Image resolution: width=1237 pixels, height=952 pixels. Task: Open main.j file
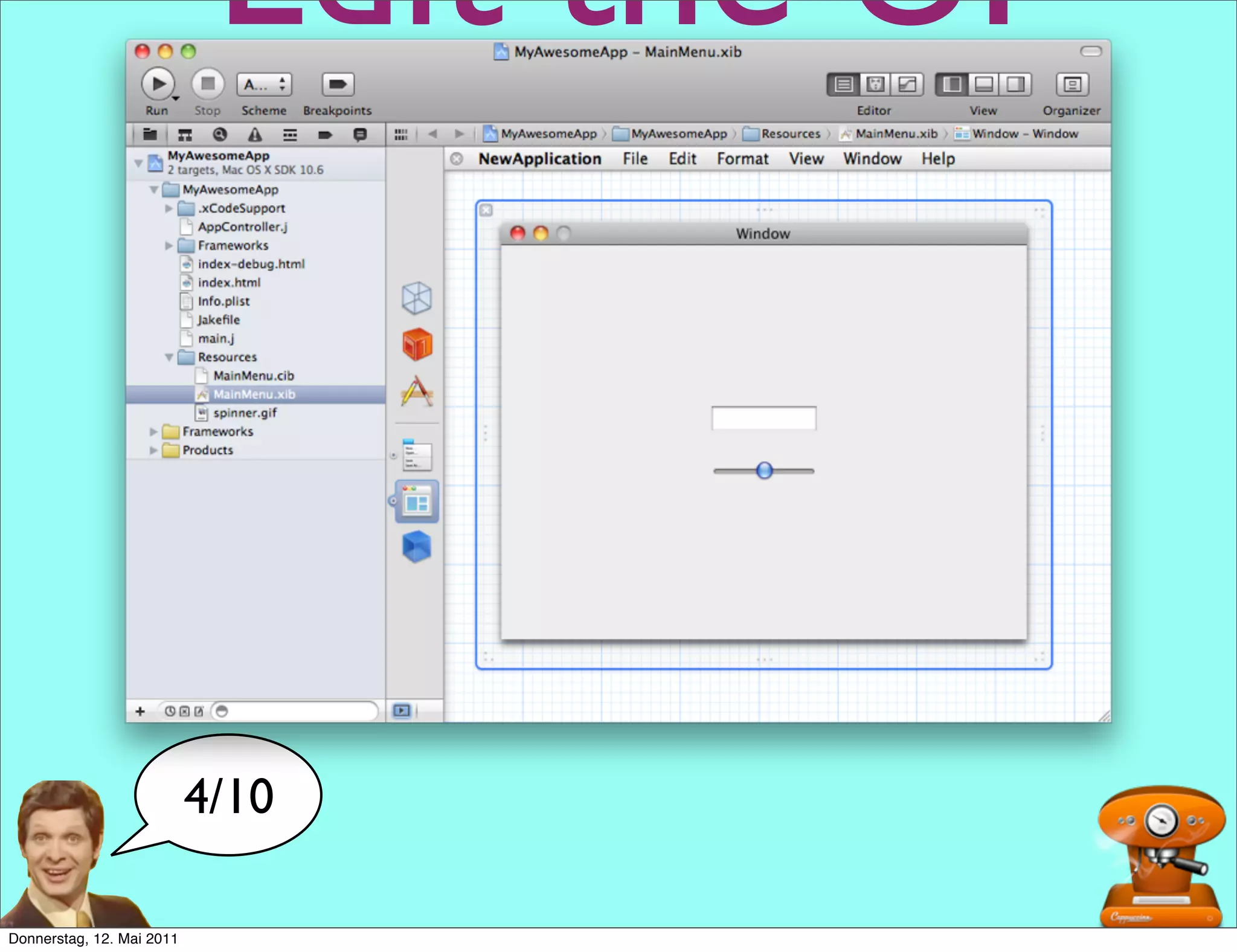(x=216, y=339)
